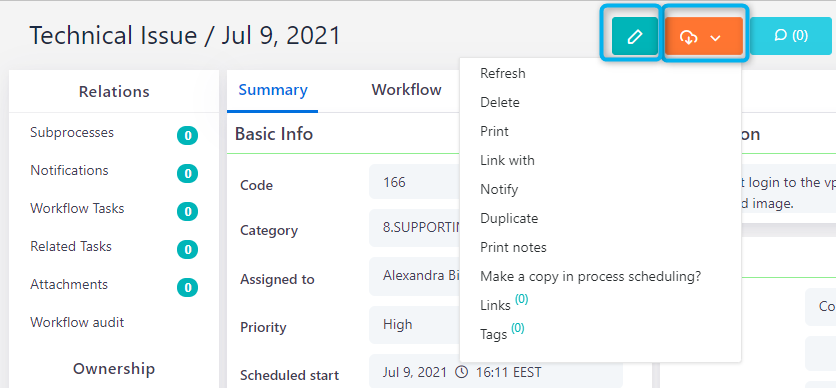Open Workflow audit in Relations

pyautogui.click(x=77, y=322)
